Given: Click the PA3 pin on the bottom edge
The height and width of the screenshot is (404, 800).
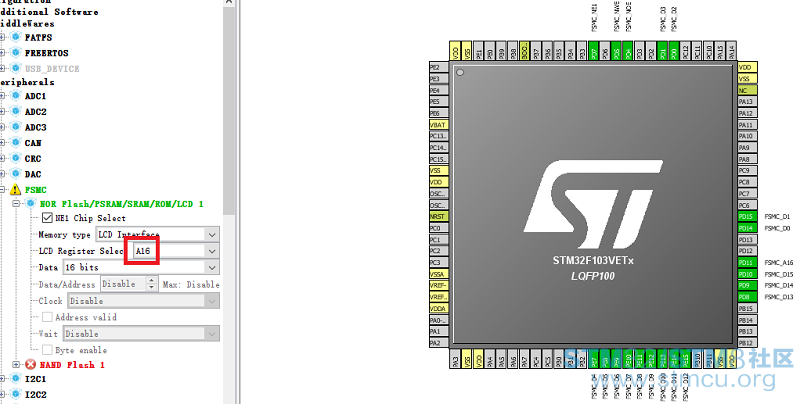Looking at the screenshot, I should (x=455, y=359).
